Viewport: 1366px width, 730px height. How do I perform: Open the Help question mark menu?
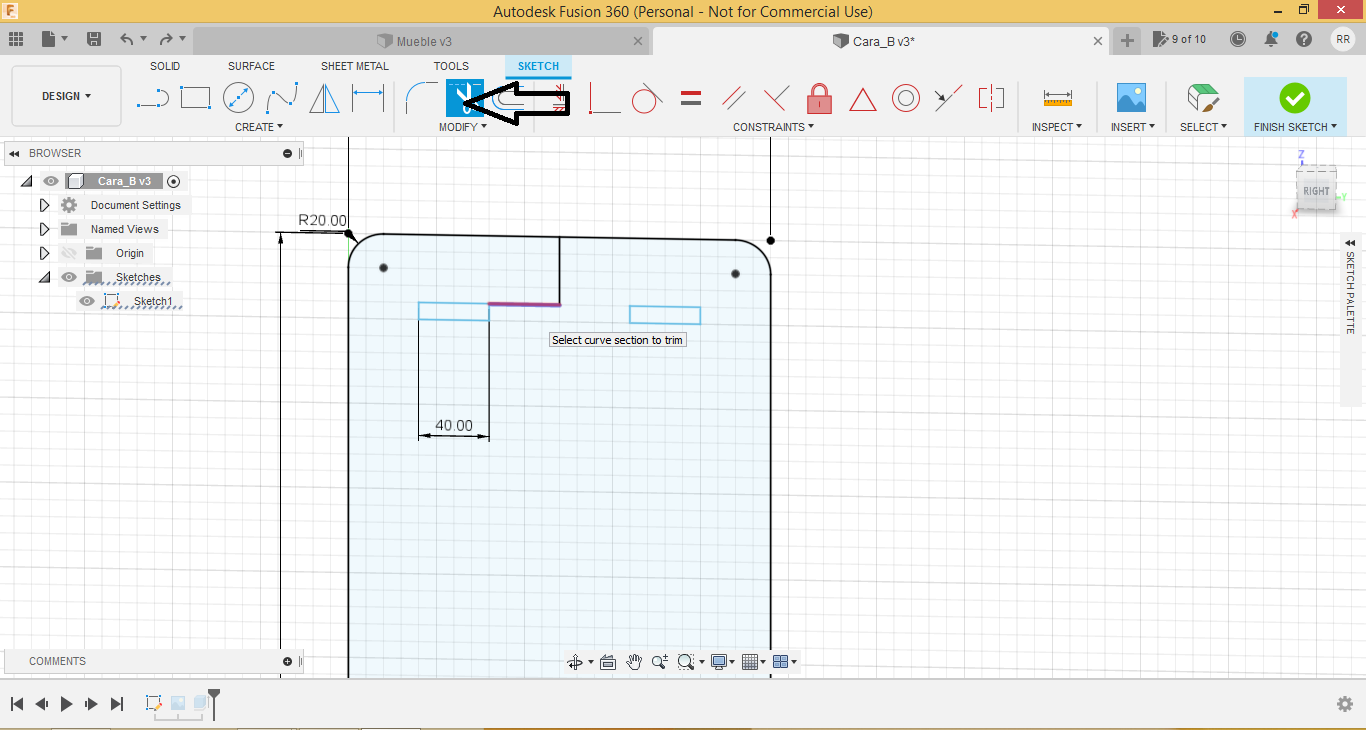click(x=1304, y=39)
